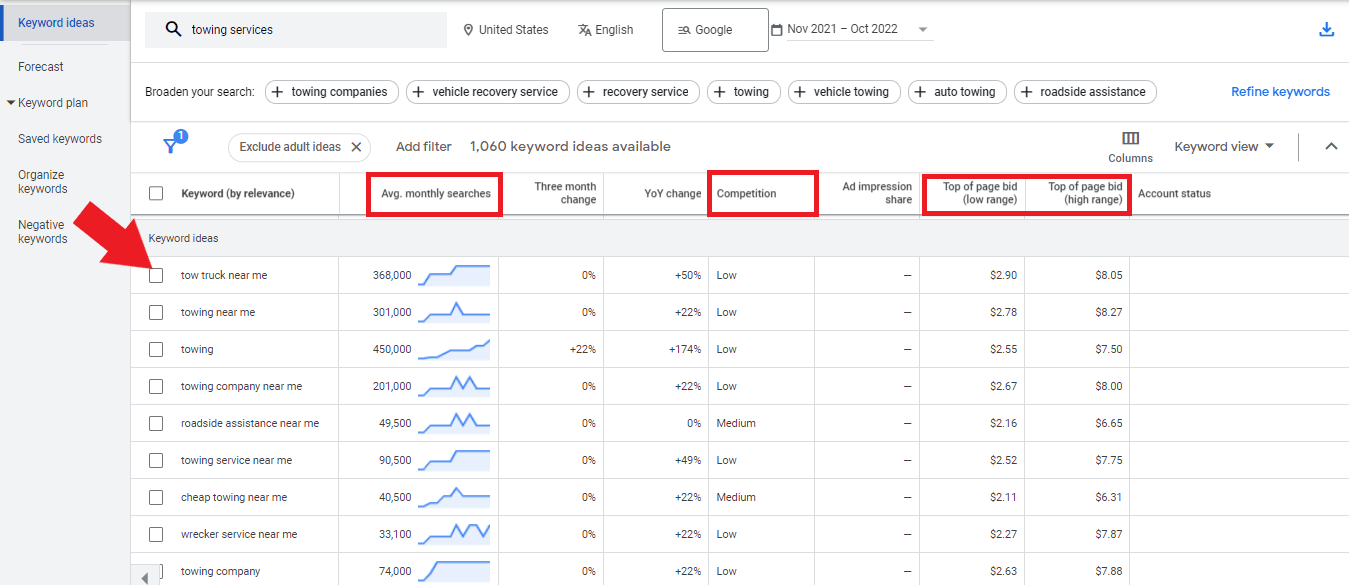Switch to the Forecast section
This screenshot has width=1349, height=585.
tap(41, 66)
